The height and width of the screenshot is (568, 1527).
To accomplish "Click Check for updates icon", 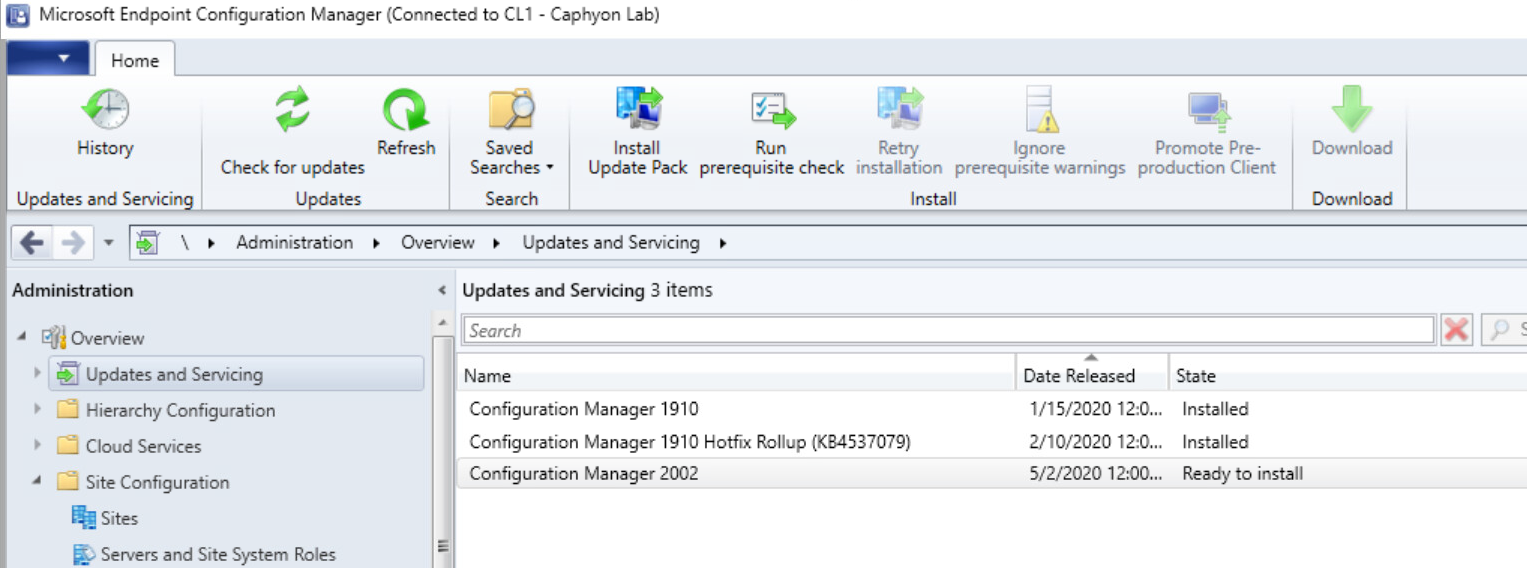I will click(x=292, y=109).
